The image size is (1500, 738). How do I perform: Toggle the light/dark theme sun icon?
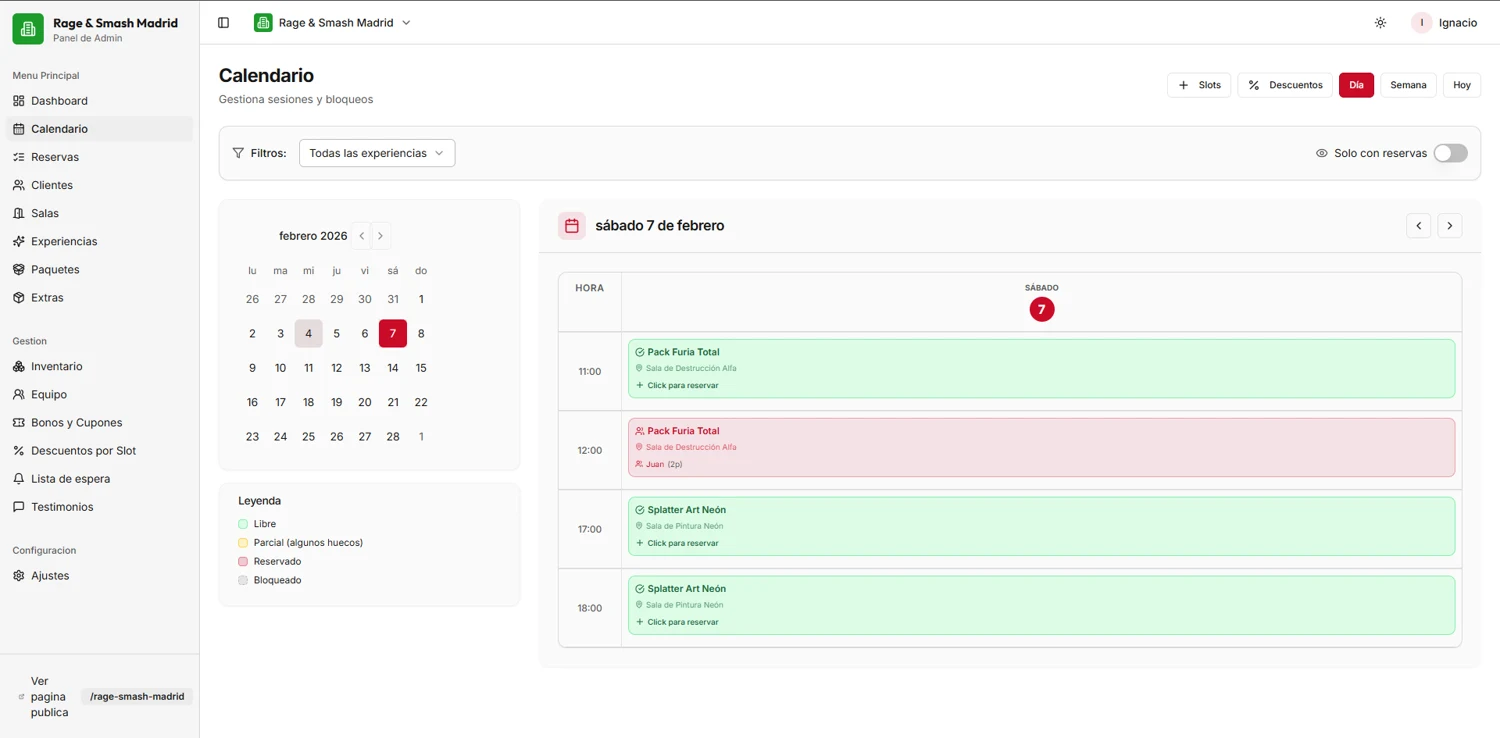coord(1380,23)
